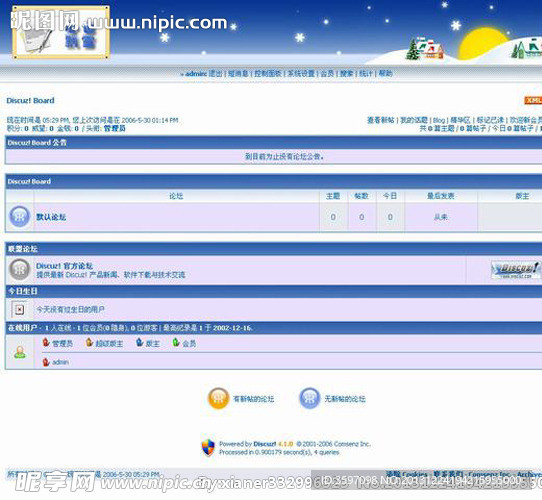Viewport: 542px width, 500px height.
Task: Click the Discuz! Board breadcrumb title
Action: (30, 101)
